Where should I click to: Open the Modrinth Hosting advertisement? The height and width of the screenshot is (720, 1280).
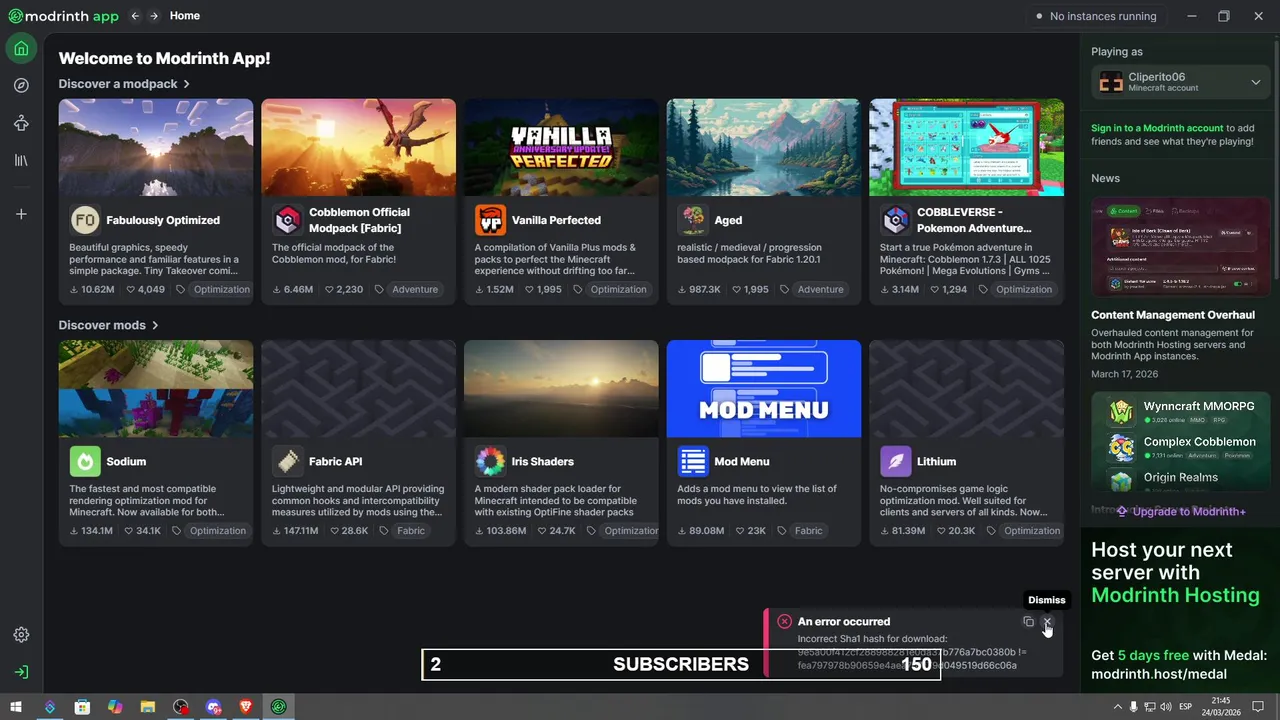pos(1181,610)
